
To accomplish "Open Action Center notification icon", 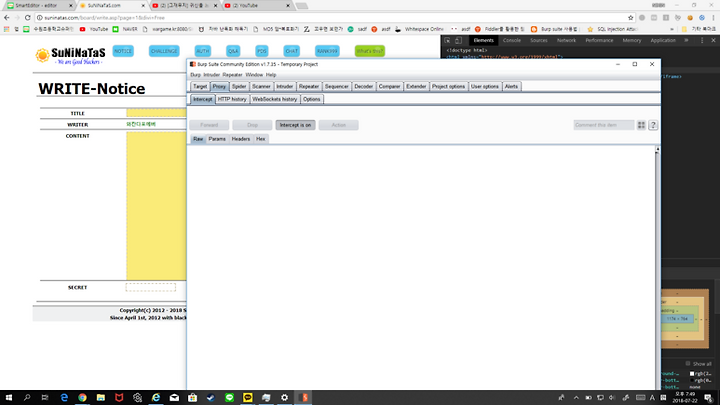I will [x=709, y=398].
